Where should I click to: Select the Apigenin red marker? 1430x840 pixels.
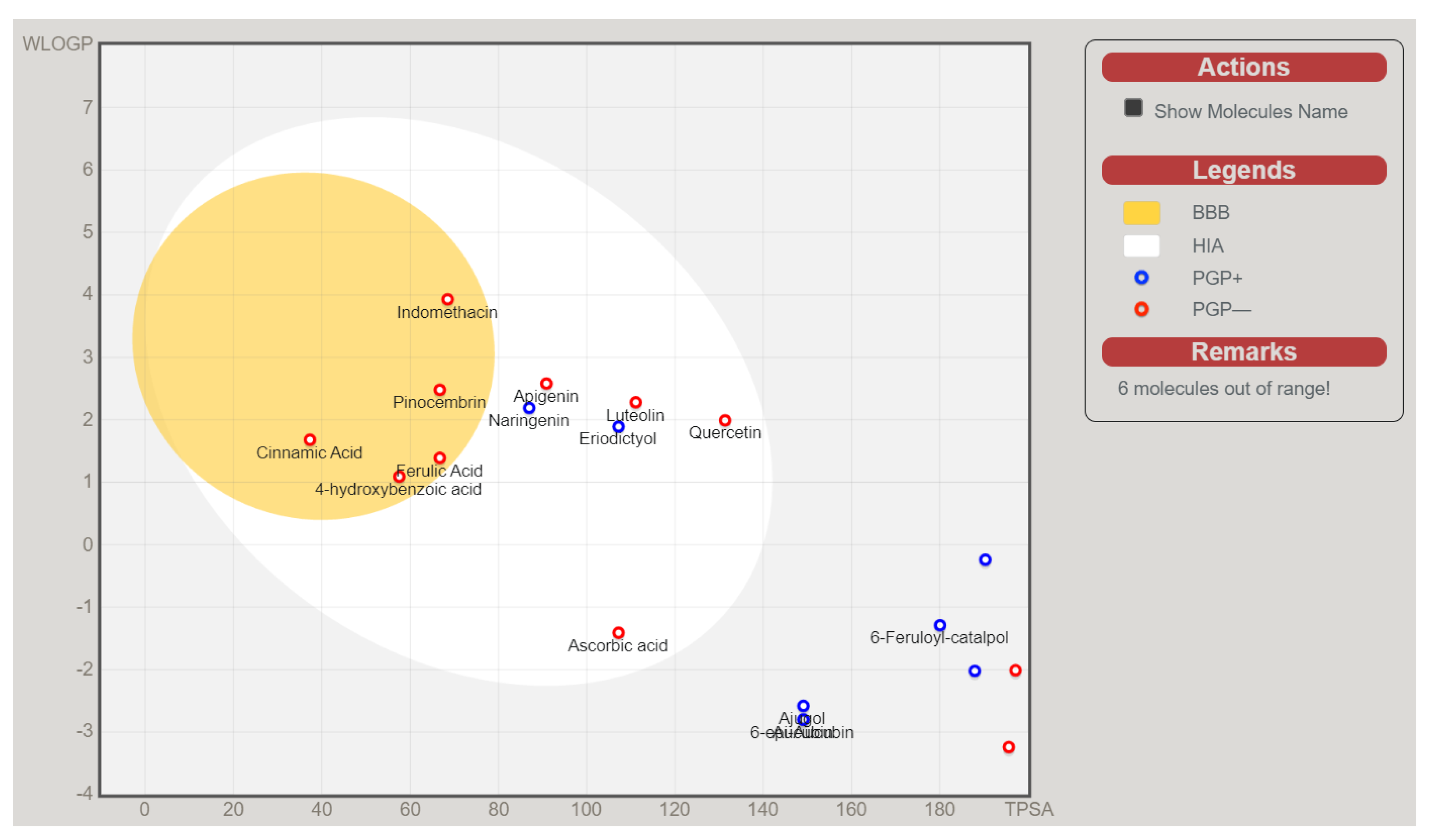[x=546, y=383]
